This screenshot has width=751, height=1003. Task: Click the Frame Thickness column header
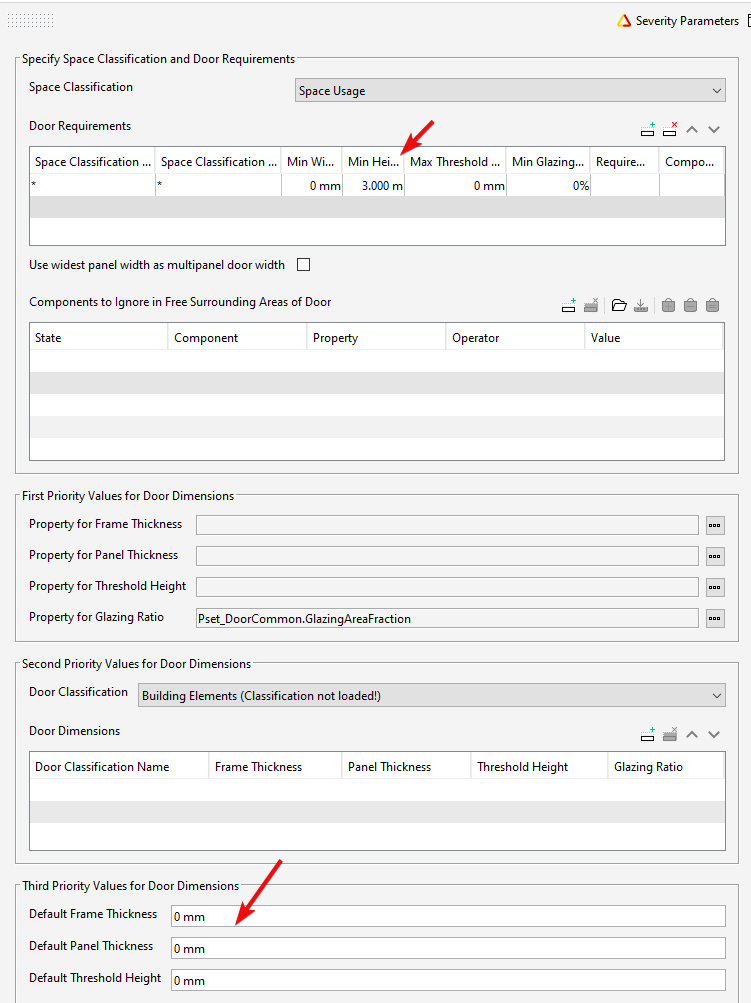[275, 766]
